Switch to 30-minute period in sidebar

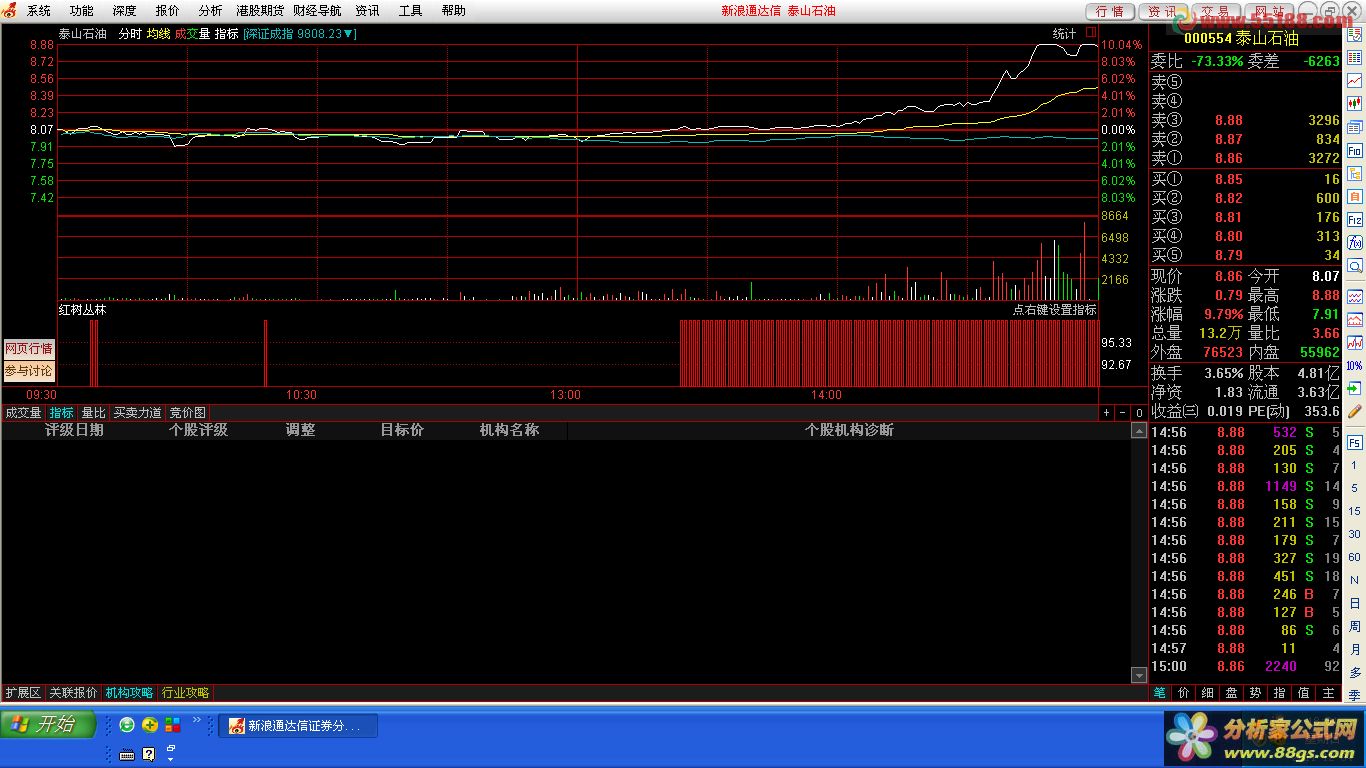pyautogui.click(x=1355, y=534)
